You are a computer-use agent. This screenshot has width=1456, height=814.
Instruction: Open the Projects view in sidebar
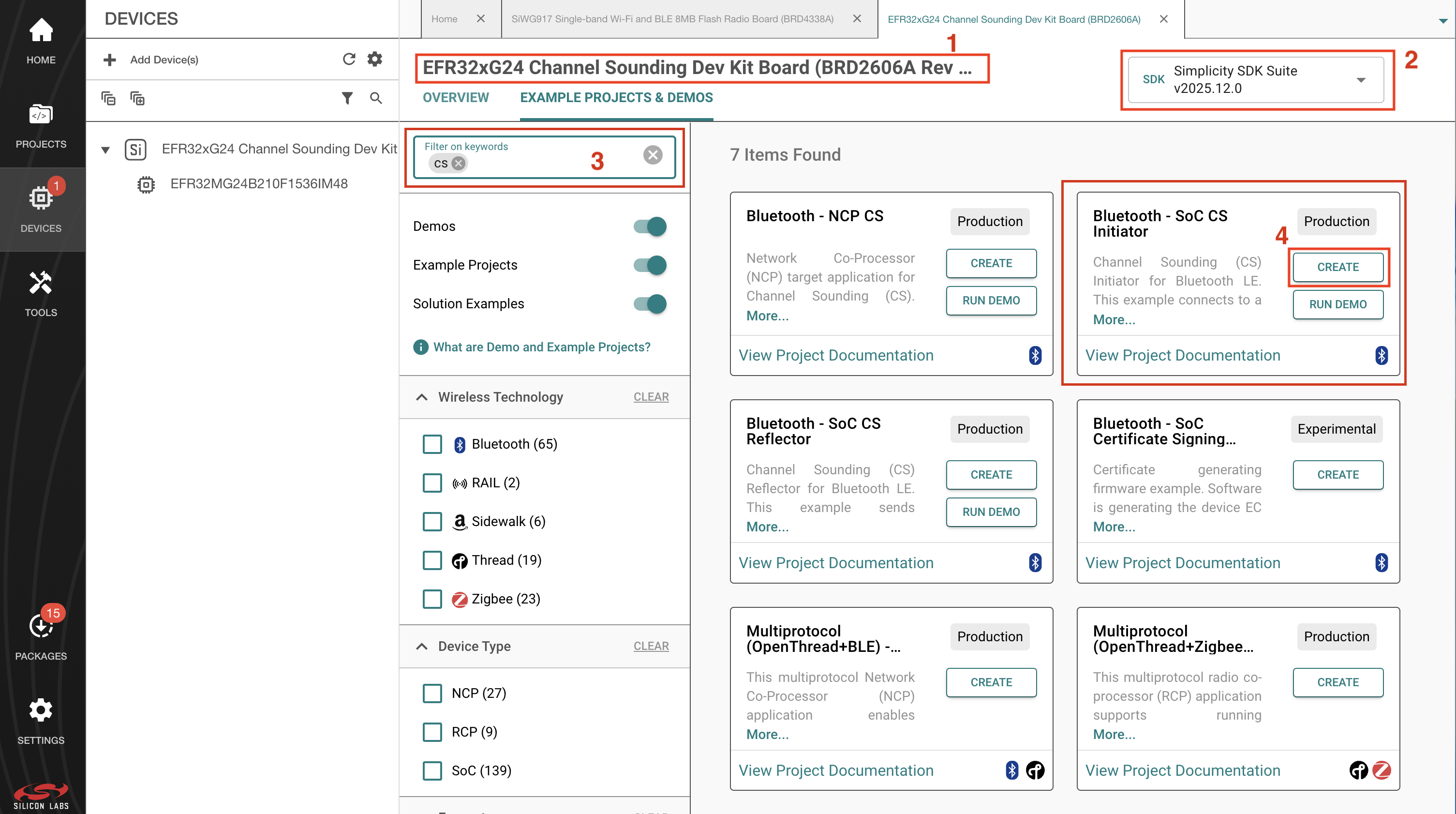click(x=41, y=126)
